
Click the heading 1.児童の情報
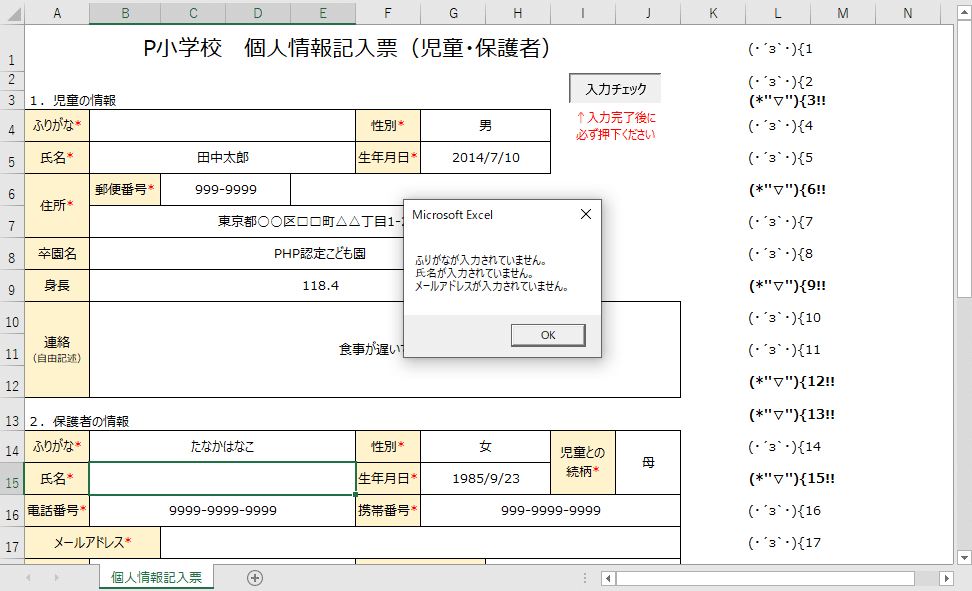coord(73,100)
